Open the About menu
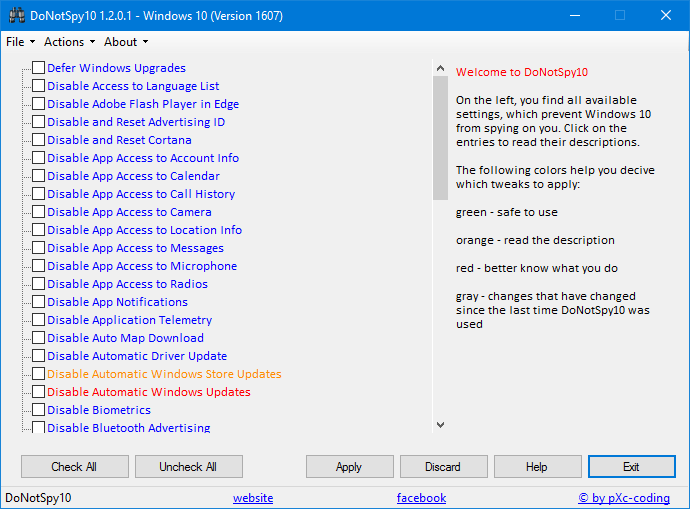 pyautogui.click(x=126, y=42)
